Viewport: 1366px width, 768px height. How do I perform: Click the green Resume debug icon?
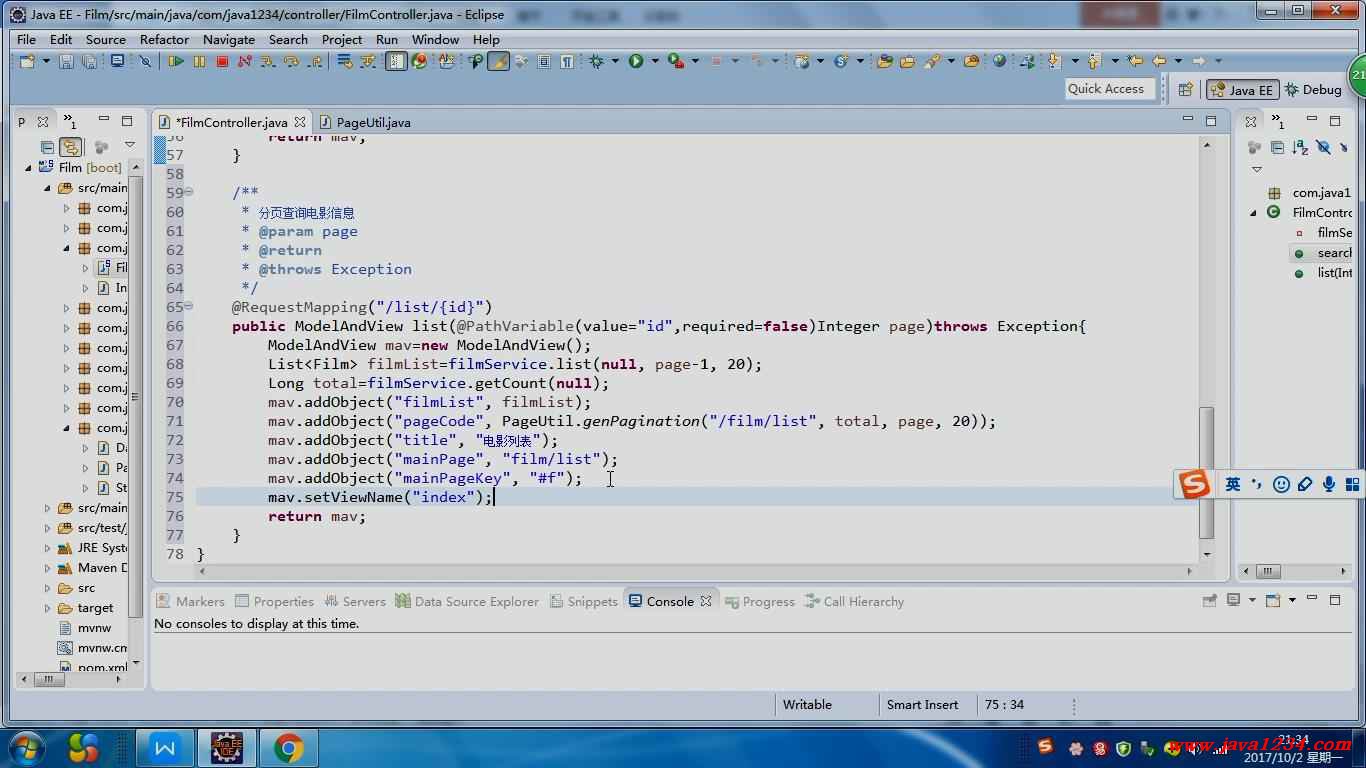coord(176,62)
